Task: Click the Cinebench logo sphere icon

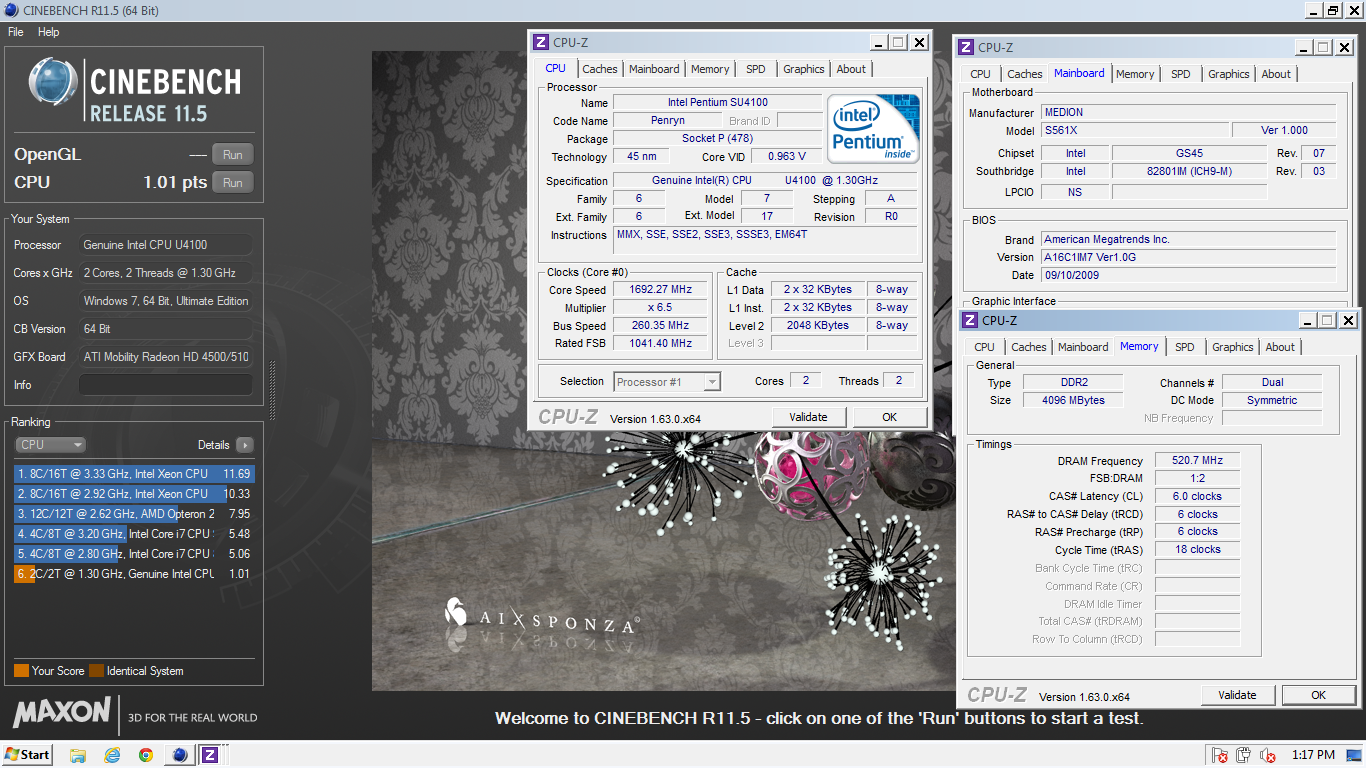Action: coord(54,83)
